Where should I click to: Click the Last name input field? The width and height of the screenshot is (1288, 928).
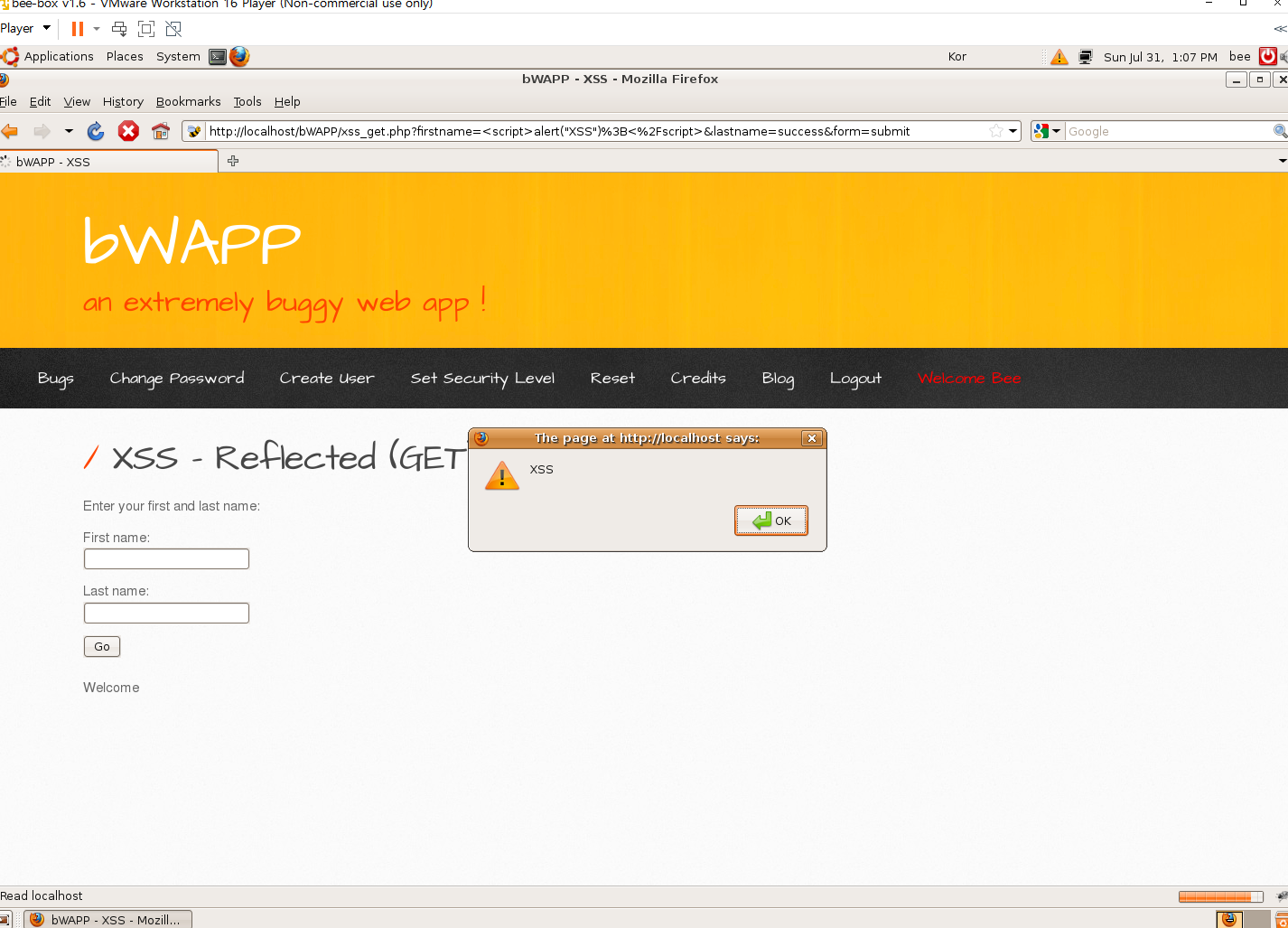pyautogui.click(x=166, y=614)
